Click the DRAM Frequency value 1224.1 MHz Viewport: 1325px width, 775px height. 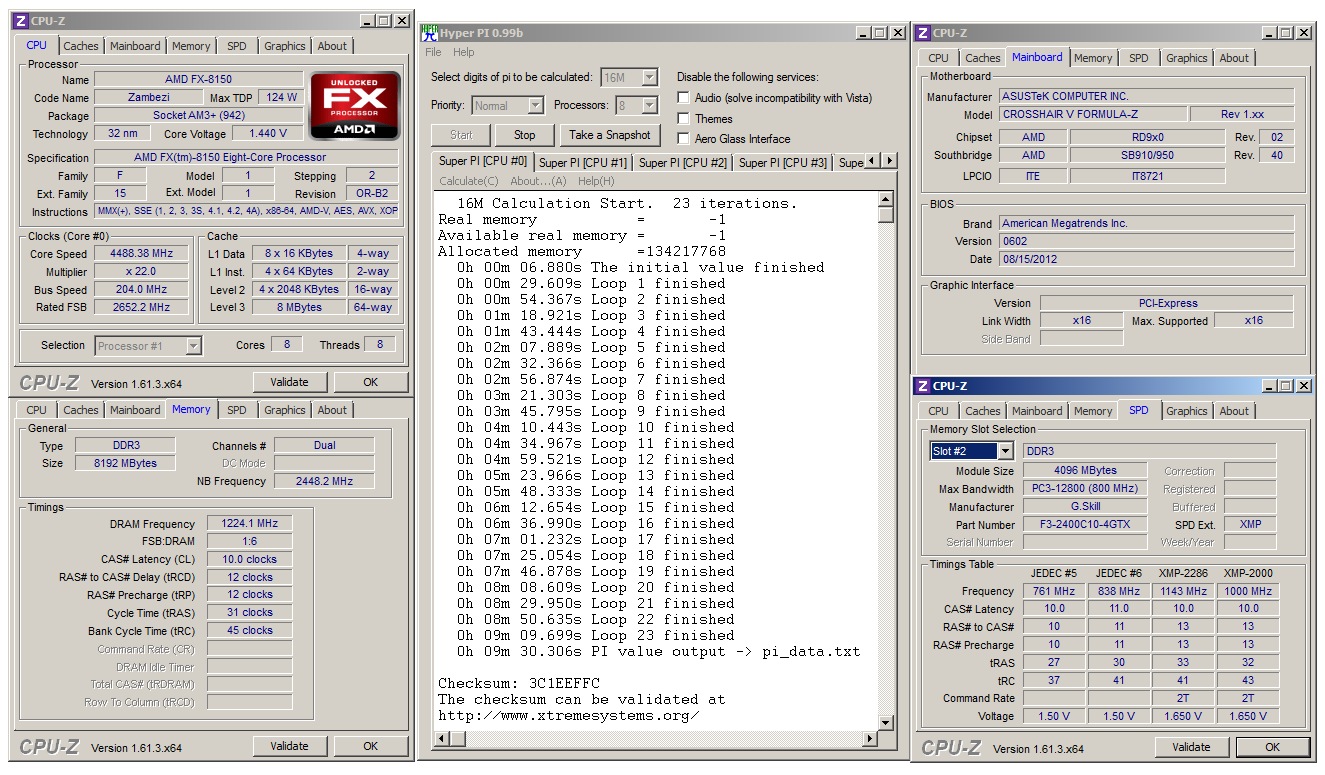coord(250,524)
